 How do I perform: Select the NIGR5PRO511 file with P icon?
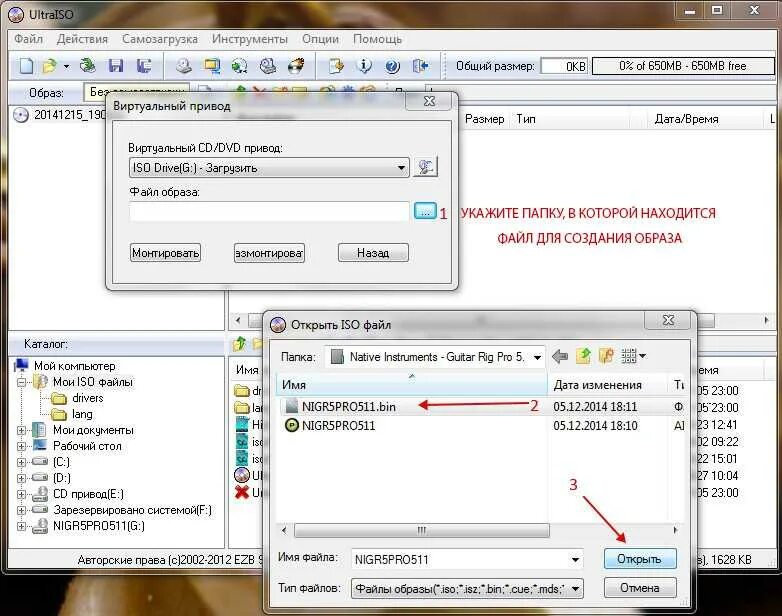click(x=339, y=425)
